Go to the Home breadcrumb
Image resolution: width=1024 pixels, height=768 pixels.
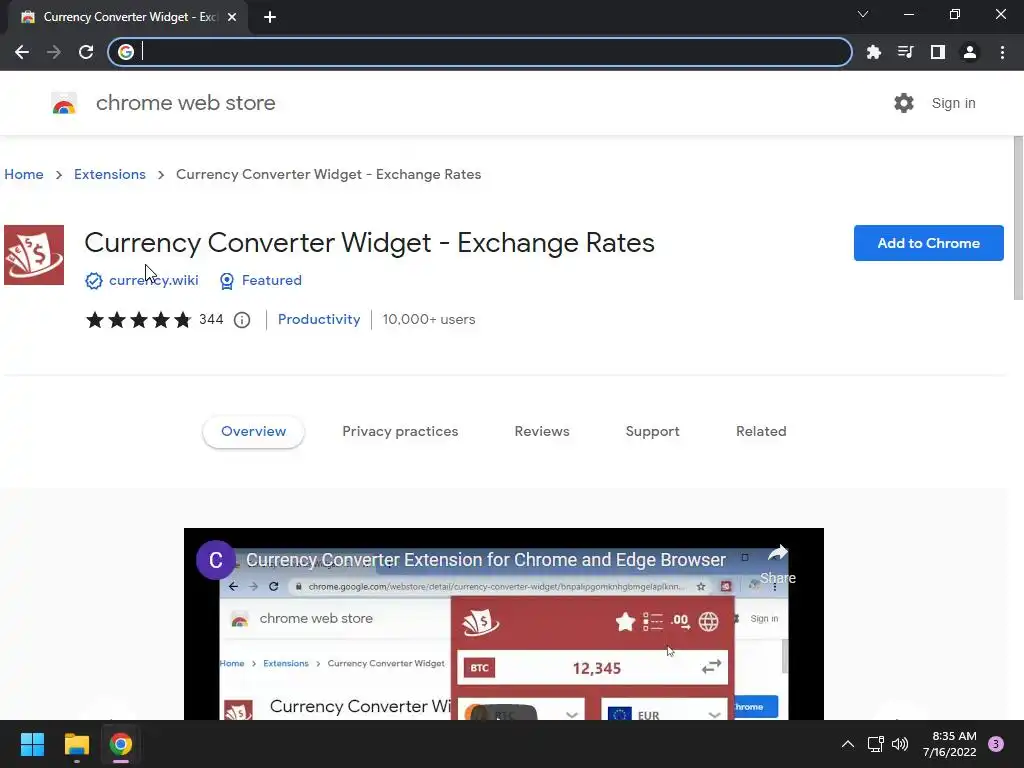coord(24,174)
